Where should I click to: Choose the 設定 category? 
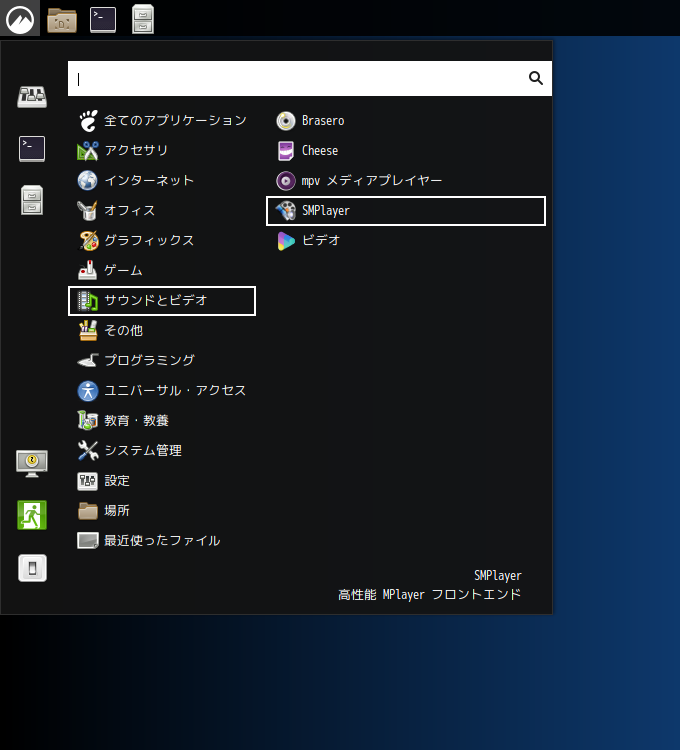(162, 481)
